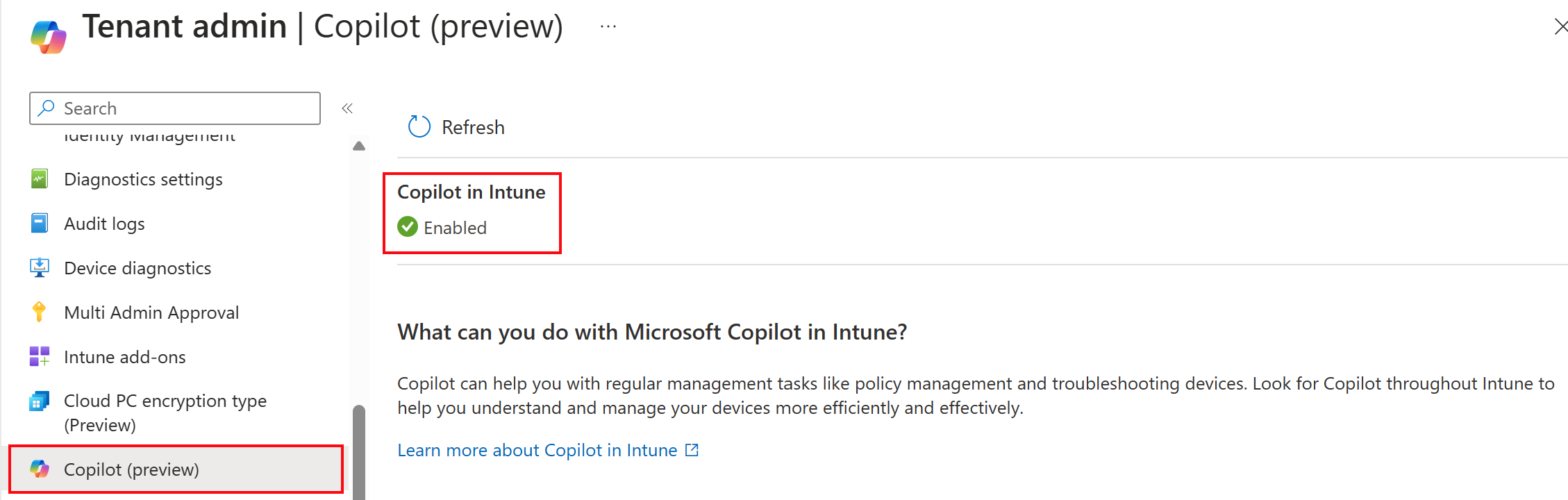The height and width of the screenshot is (500, 1568).
Task: Open more options ellipsis in header
Action: tap(608, 26)
